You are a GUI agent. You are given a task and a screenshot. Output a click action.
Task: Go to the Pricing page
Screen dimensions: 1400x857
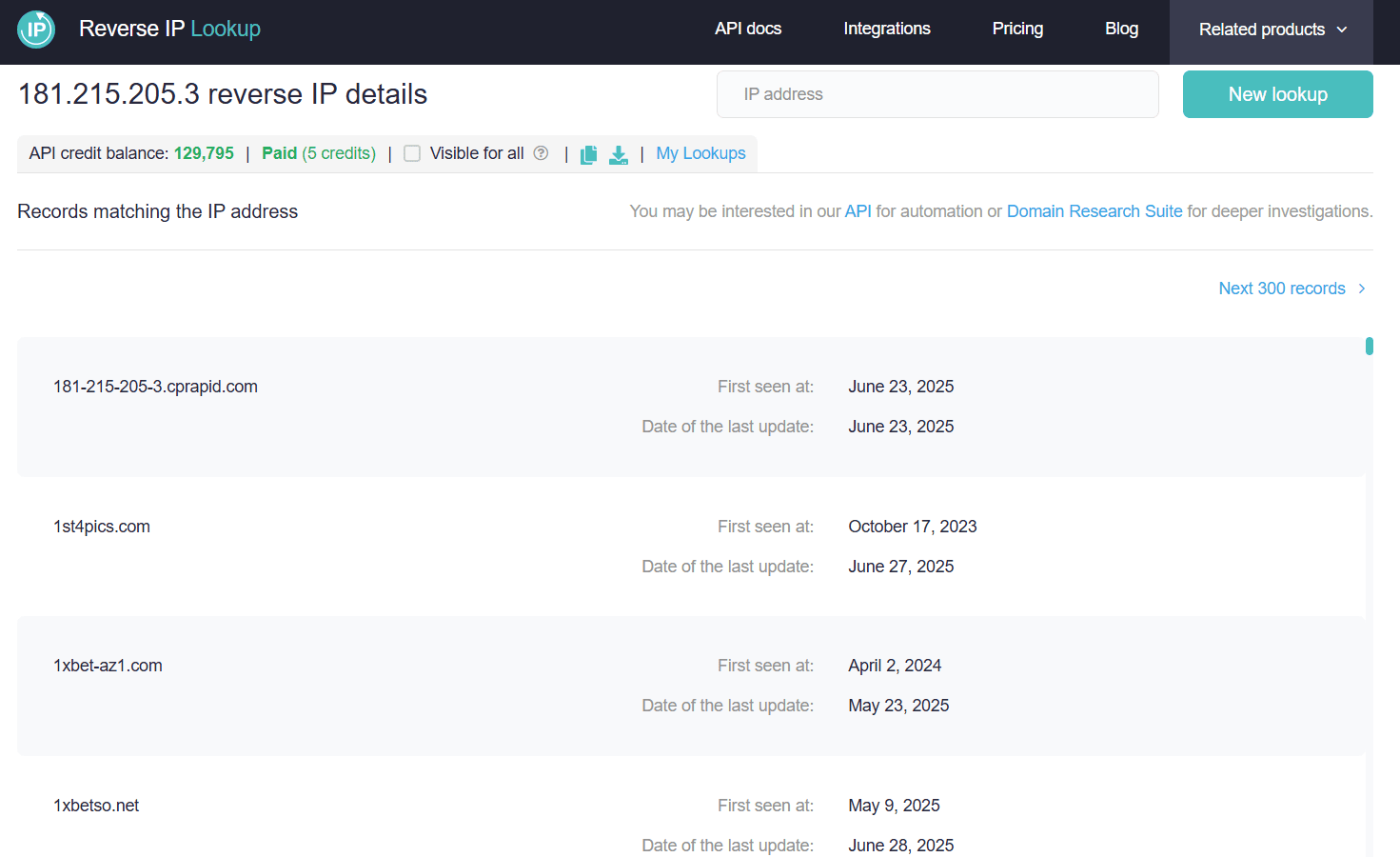click(1017, 29)
